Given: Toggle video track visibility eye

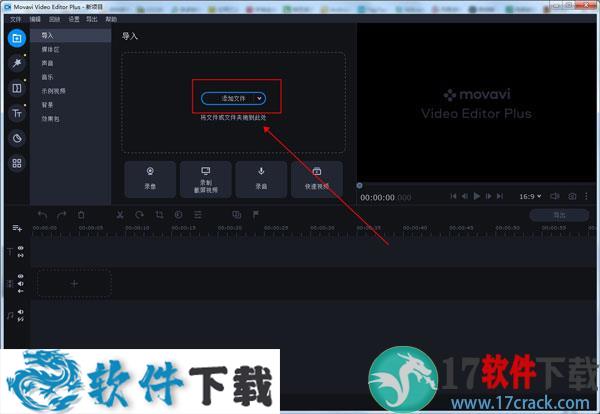Looking at the screenshot, I should pyautogui.click(x=21, y=276).
